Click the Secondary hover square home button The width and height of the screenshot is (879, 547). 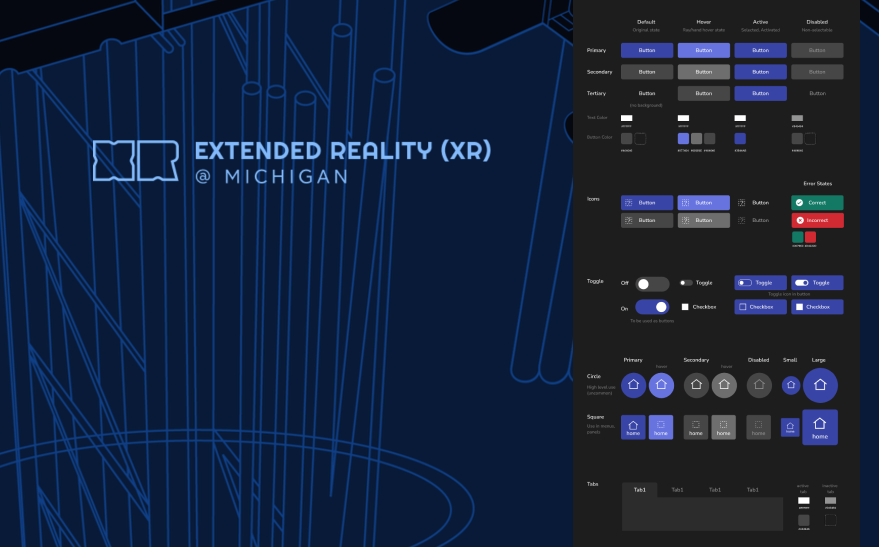tap(724, 427)
